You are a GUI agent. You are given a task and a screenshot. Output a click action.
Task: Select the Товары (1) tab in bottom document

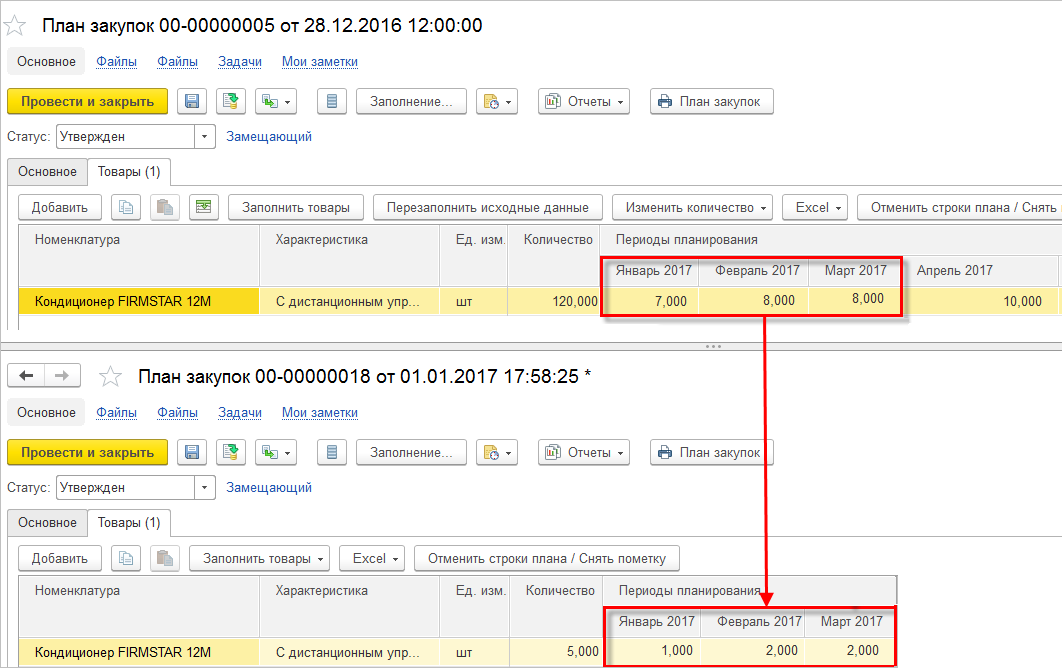pyautogui.click(x=129, y=523)
